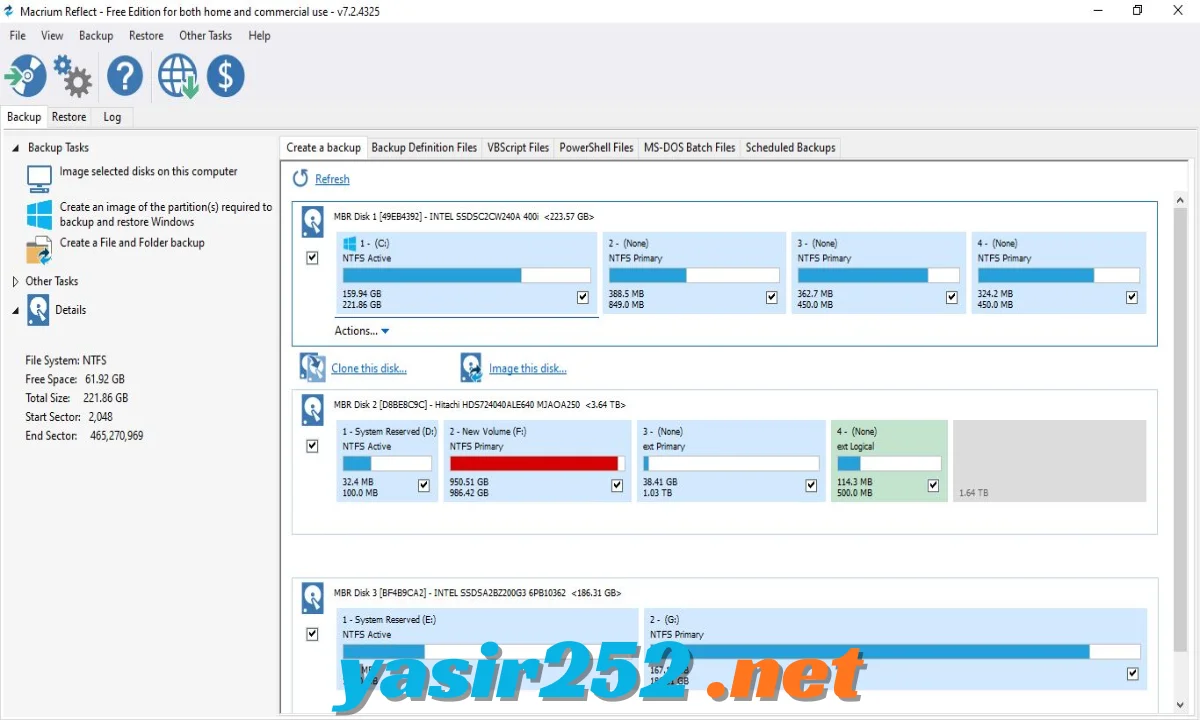Open the Restore menu
The image size is (1200, 720).
click(146, 35)
